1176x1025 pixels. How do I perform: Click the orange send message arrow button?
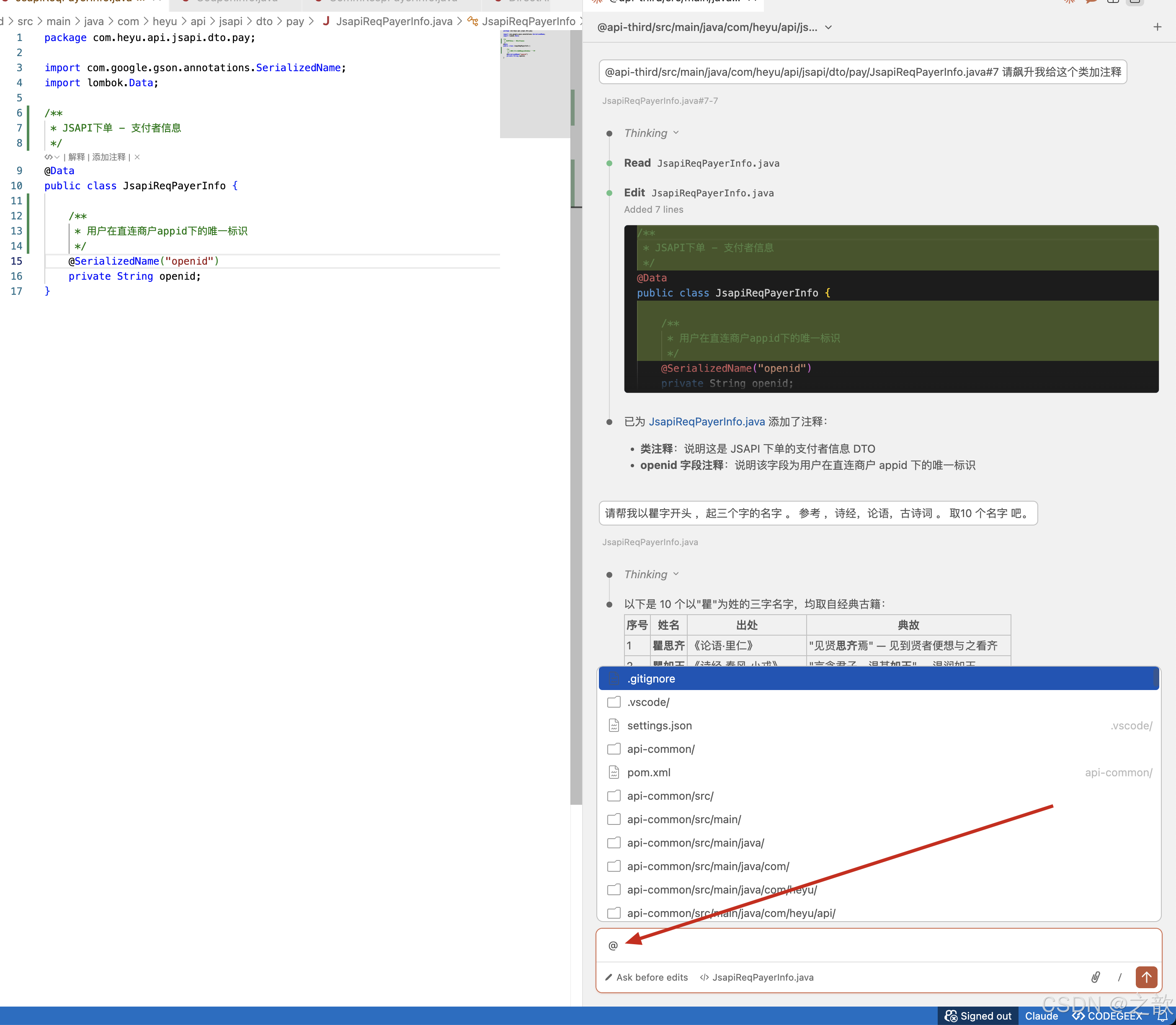click(1146, 977)
